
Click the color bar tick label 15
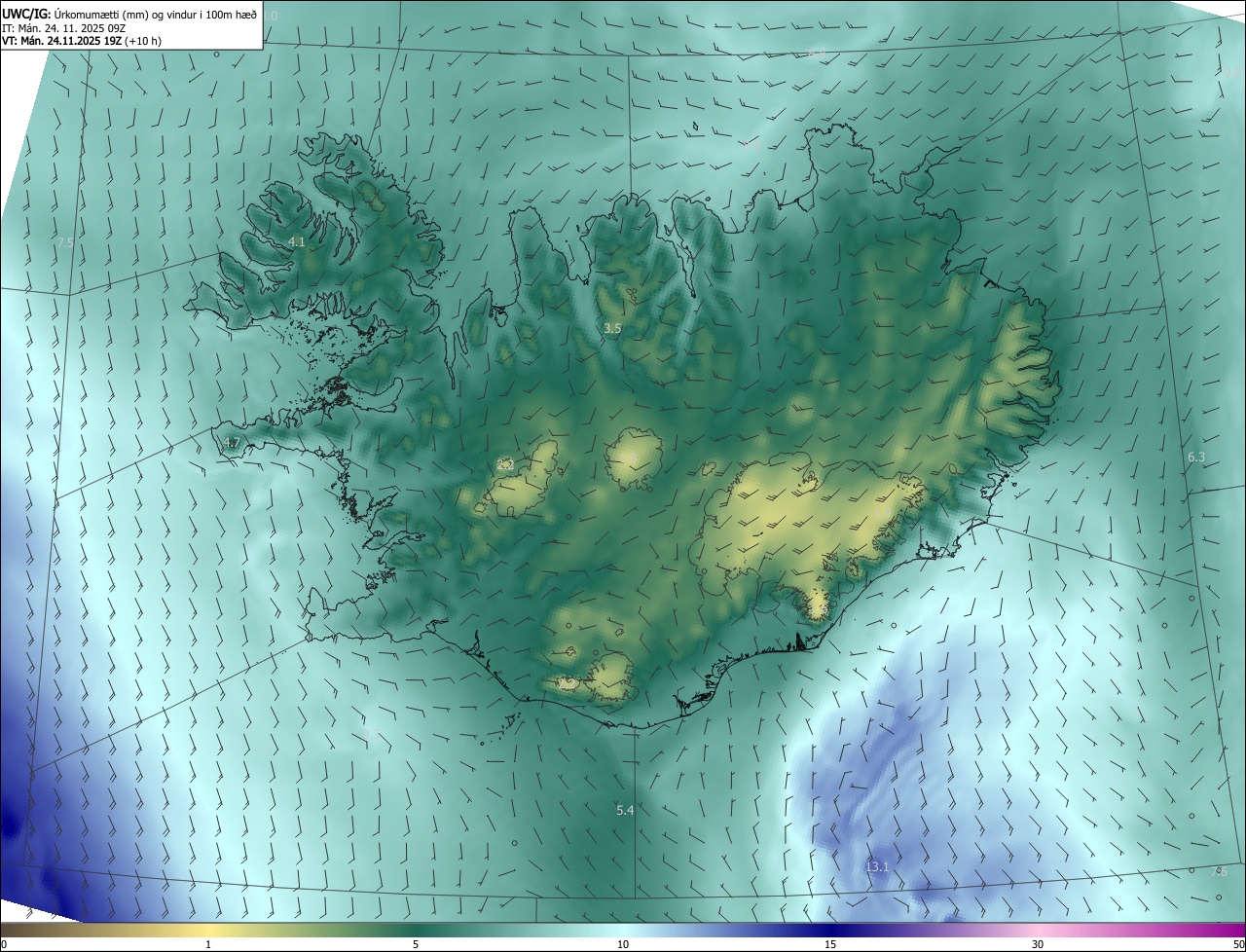click(x=830, y=945)
